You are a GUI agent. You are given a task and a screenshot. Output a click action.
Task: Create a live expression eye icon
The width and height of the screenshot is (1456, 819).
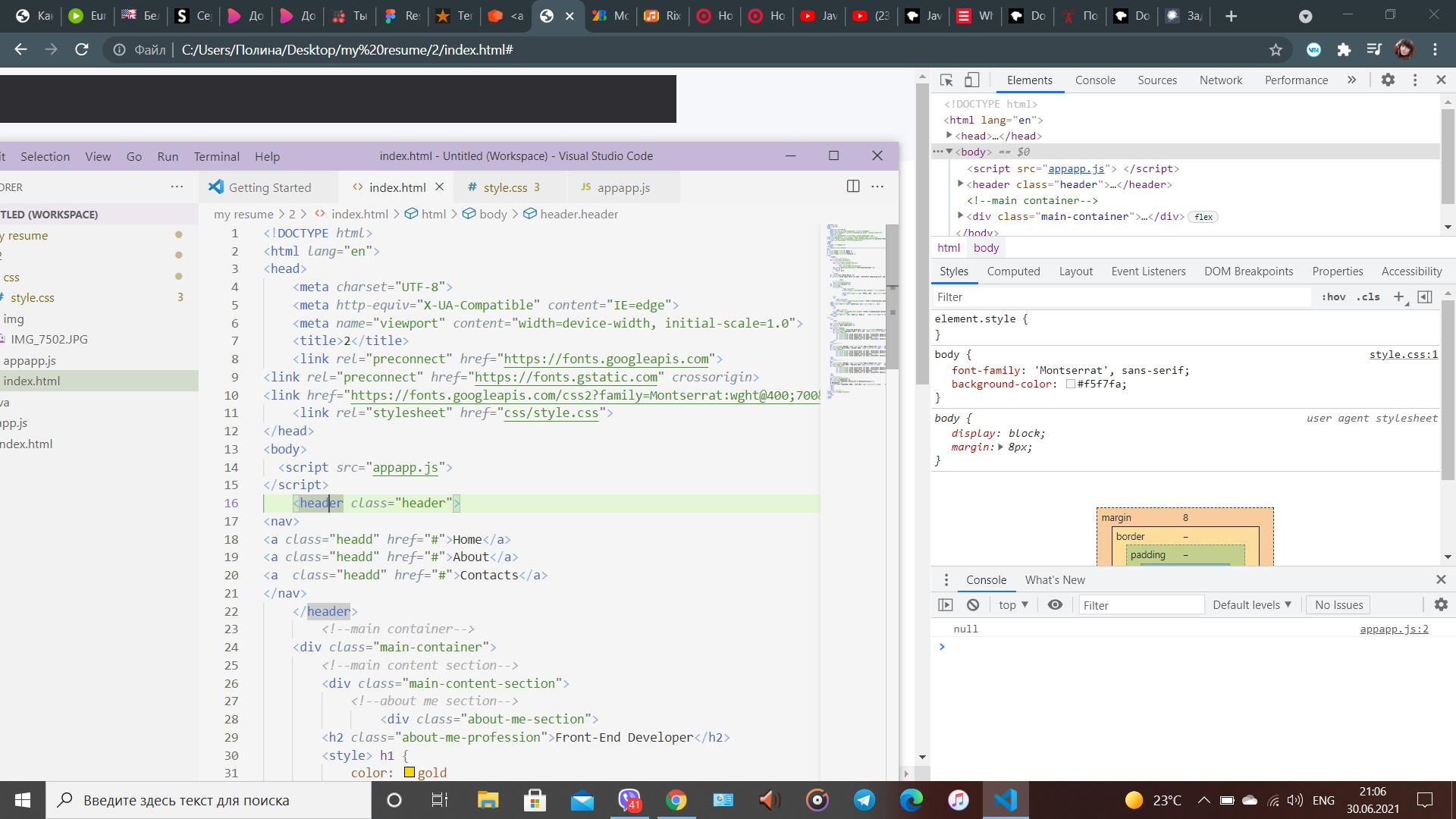pyautogui.click(x=1055, y=605)
